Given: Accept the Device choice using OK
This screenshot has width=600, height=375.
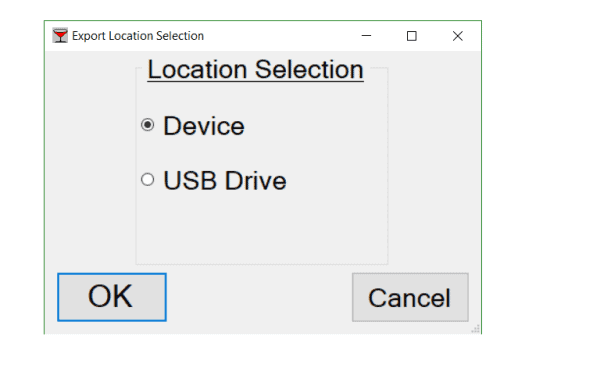Looking at the screenshot, I should coord(112,297).
